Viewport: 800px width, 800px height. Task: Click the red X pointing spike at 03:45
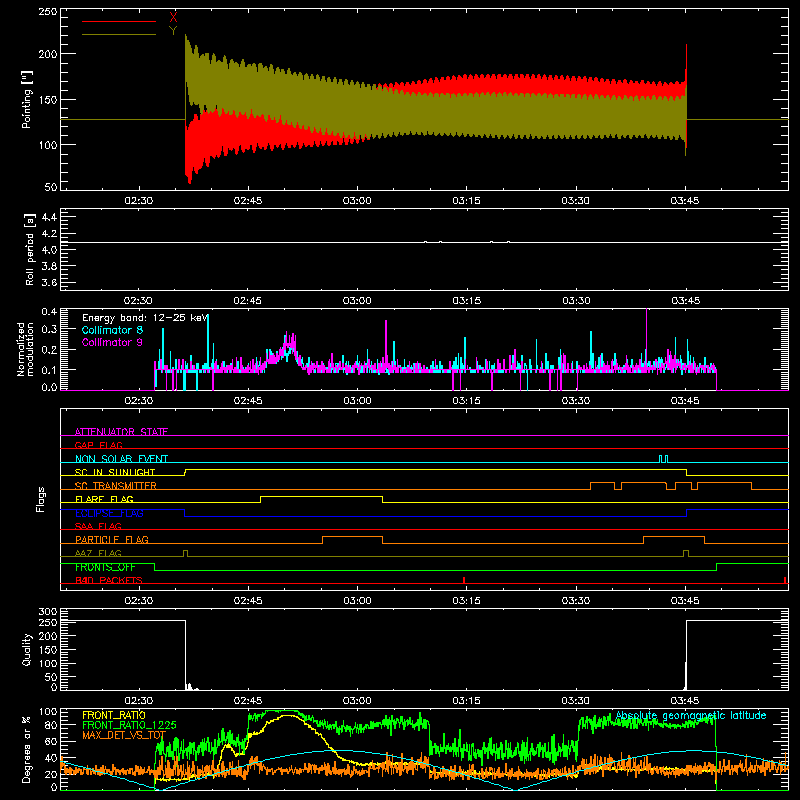pyautogui.click(x=686, y=94)
